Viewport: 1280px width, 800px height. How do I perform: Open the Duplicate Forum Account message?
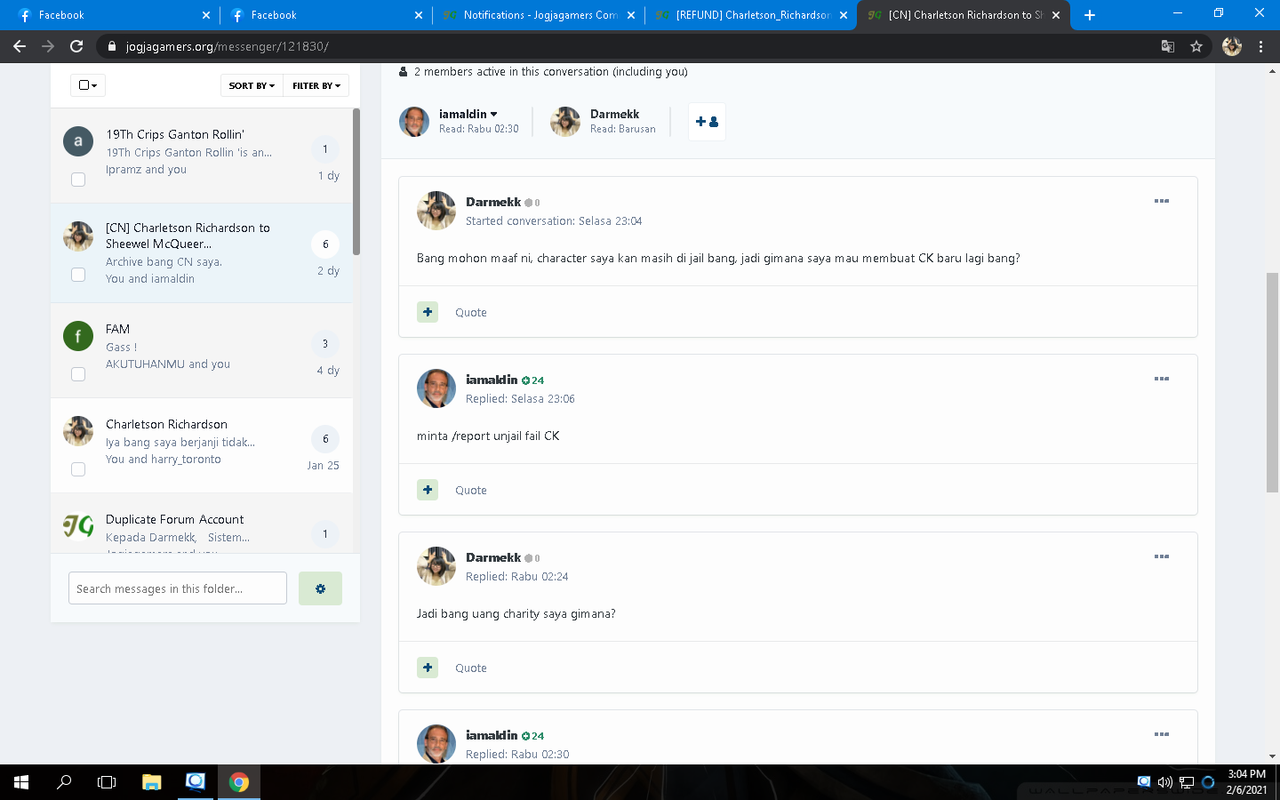coord(175,519)
